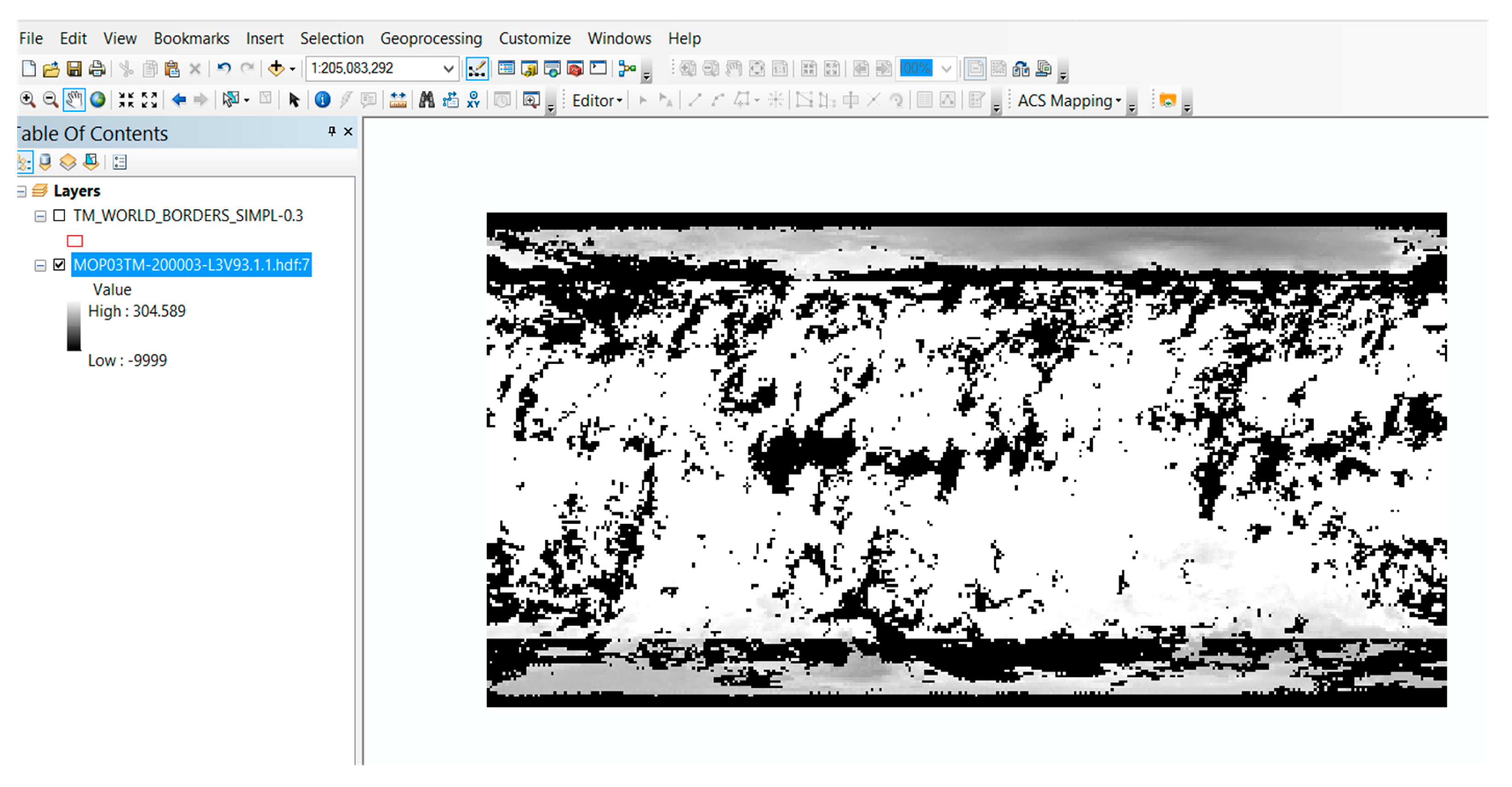
Task: Click the red symbol swatch under TM_WORLD_BORDERS
Action: coord(74,241)
